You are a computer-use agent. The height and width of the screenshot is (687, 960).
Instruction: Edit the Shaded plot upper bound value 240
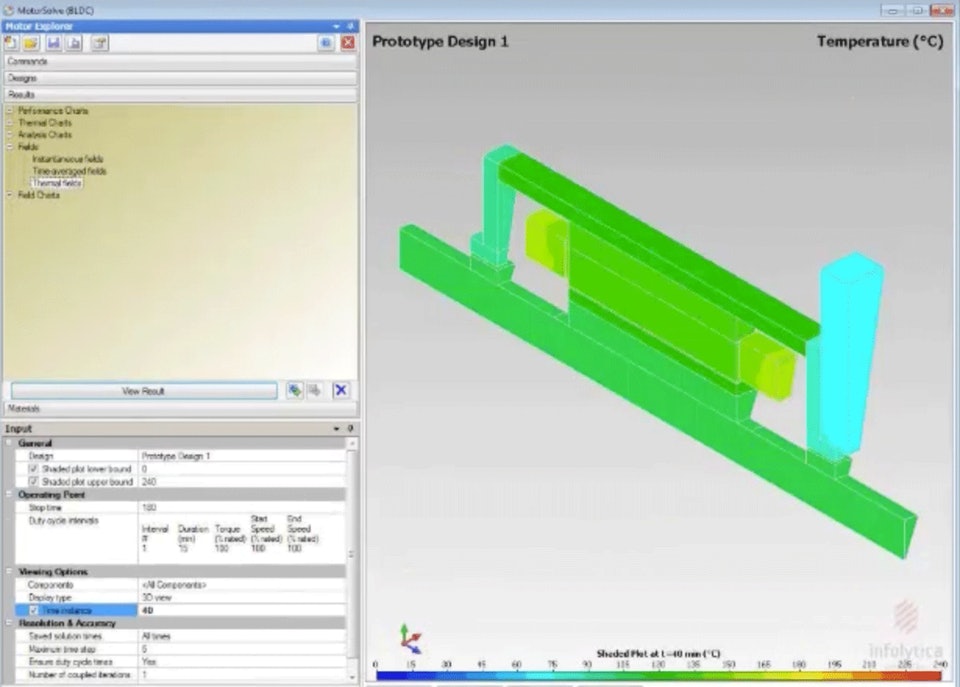242,482
